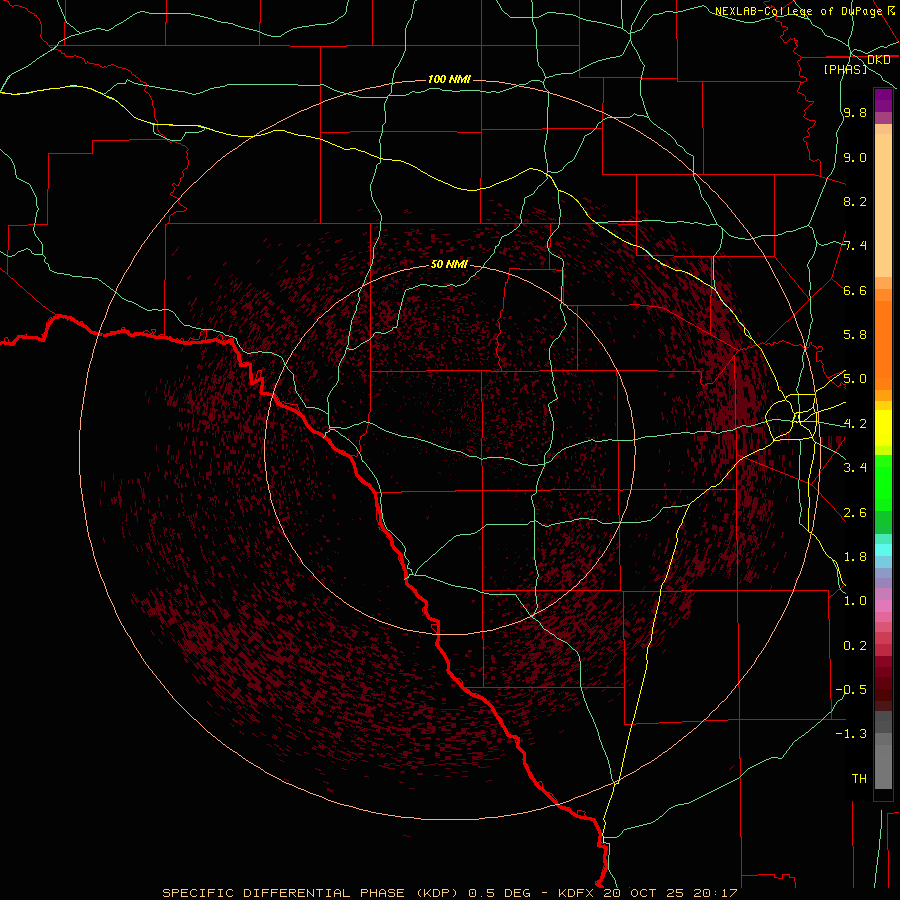
Task: Click the DKD label above the color scale
Action: pos(879,60)
